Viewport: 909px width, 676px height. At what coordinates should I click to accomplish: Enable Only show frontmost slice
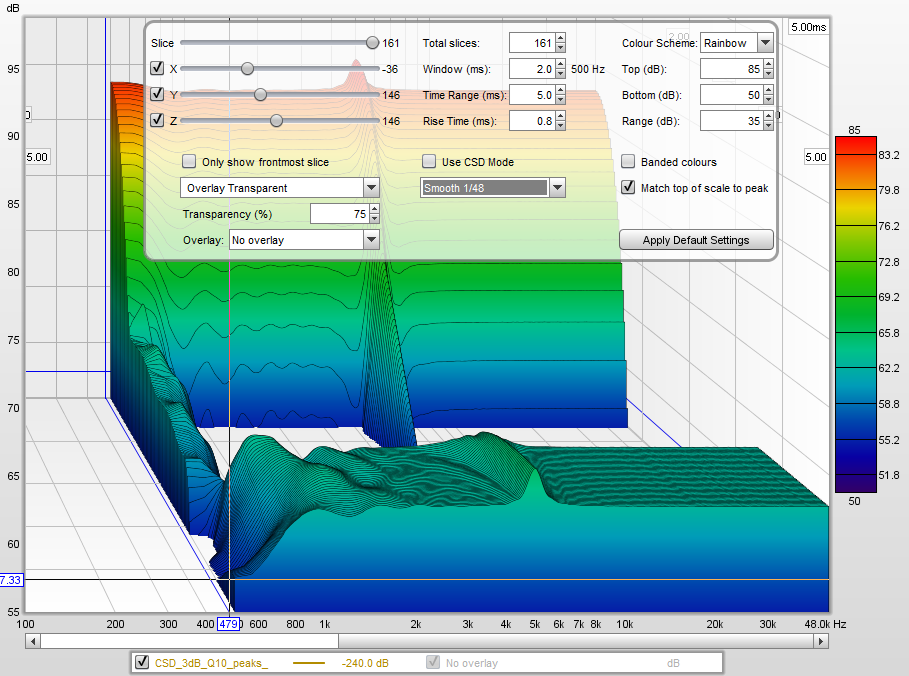pyautogui.click(x=189, y=161)
